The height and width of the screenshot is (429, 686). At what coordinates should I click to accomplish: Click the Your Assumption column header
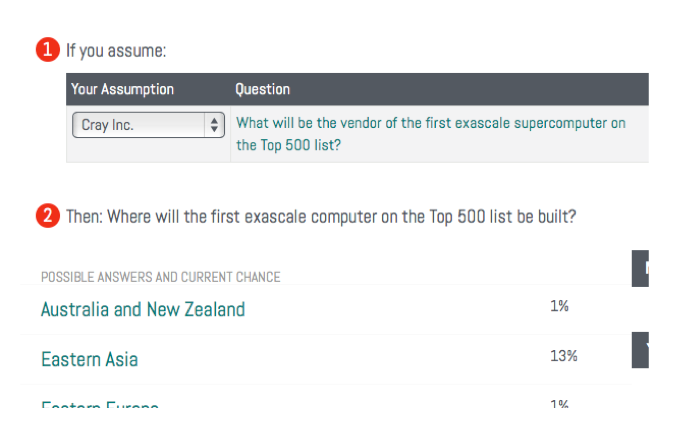click(122, 89)
